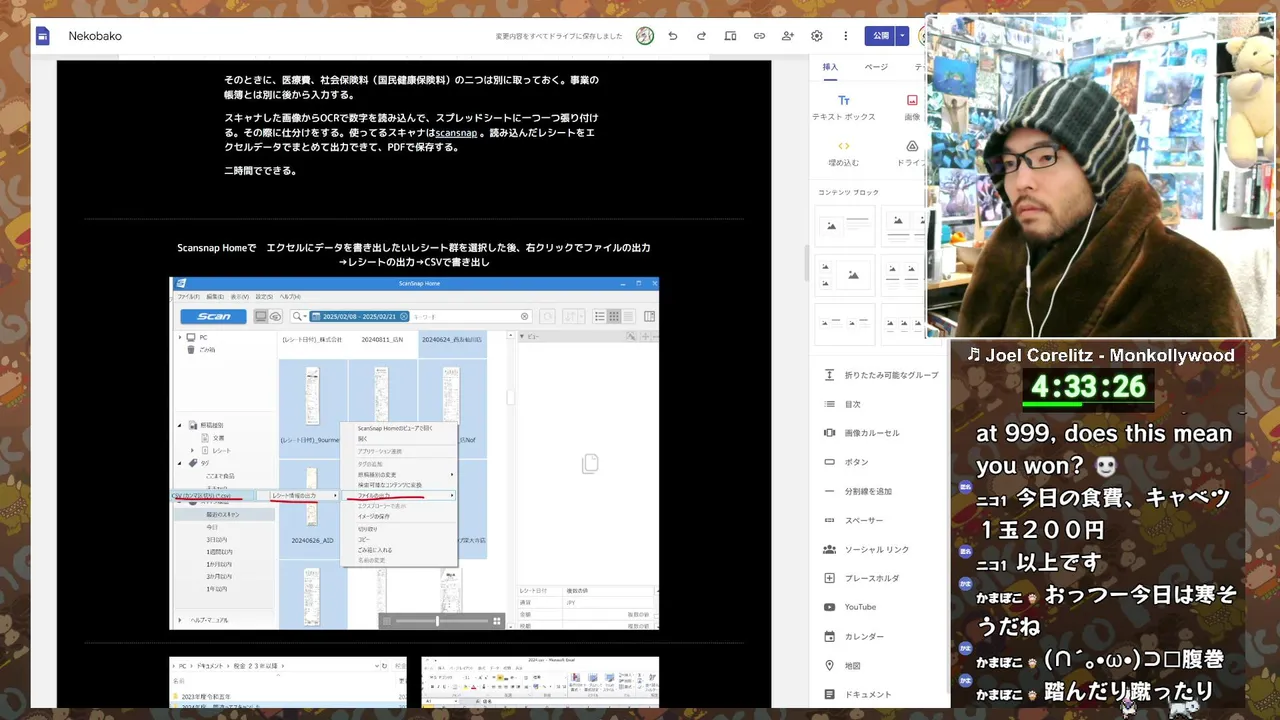This screenshot has height=720, width=1280.
Task: Expand the publish options dropdown arrow
Action: click(x=902, y=36)
